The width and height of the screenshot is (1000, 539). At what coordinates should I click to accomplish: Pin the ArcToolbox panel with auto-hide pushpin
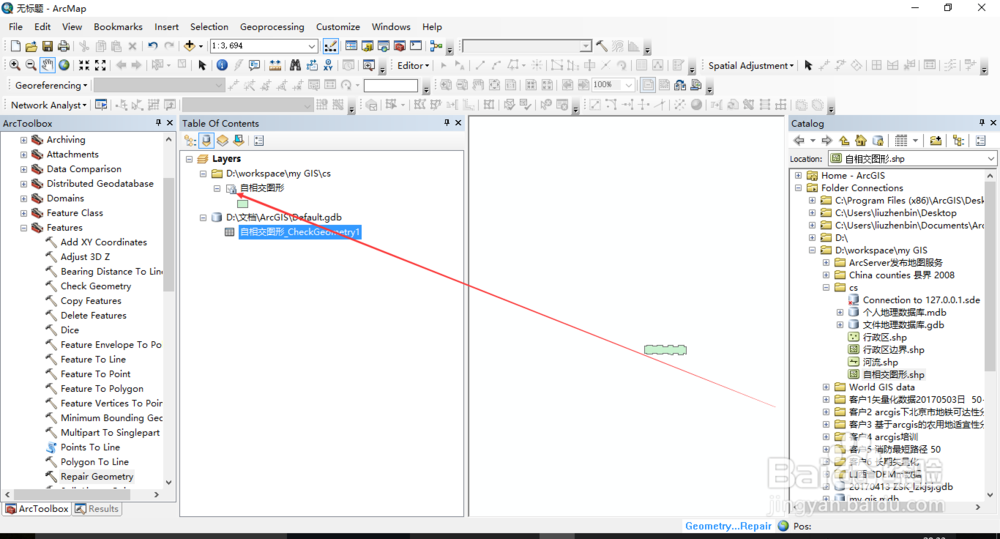tap(158, 122)
